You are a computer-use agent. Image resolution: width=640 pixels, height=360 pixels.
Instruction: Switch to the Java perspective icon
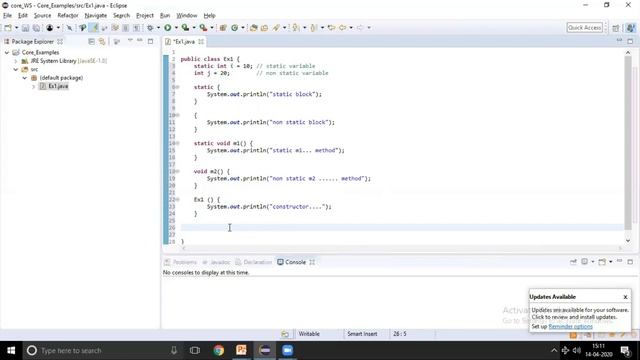coord(631,28)
